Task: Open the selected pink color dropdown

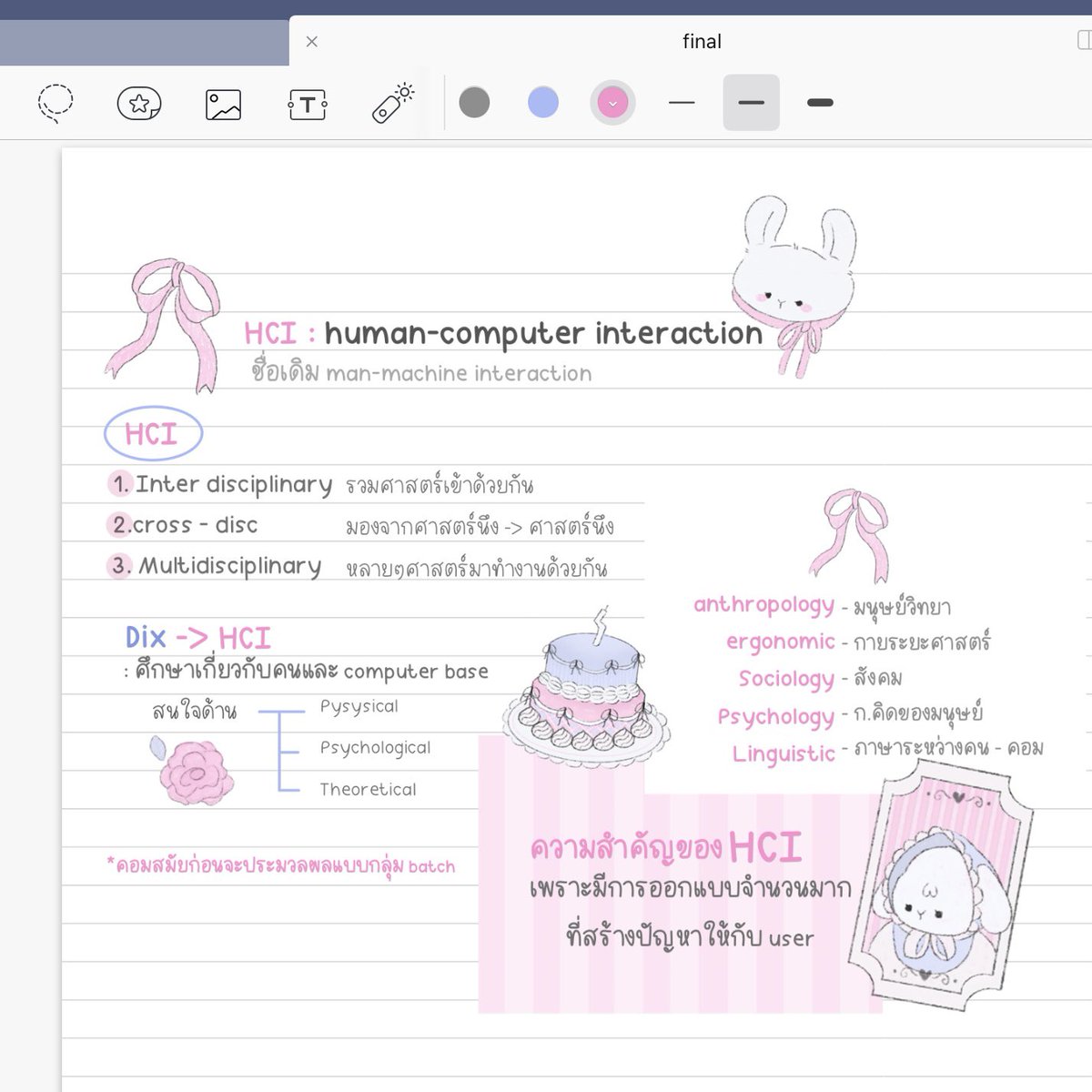Action: pyautogui.click(x=612, y=103)
